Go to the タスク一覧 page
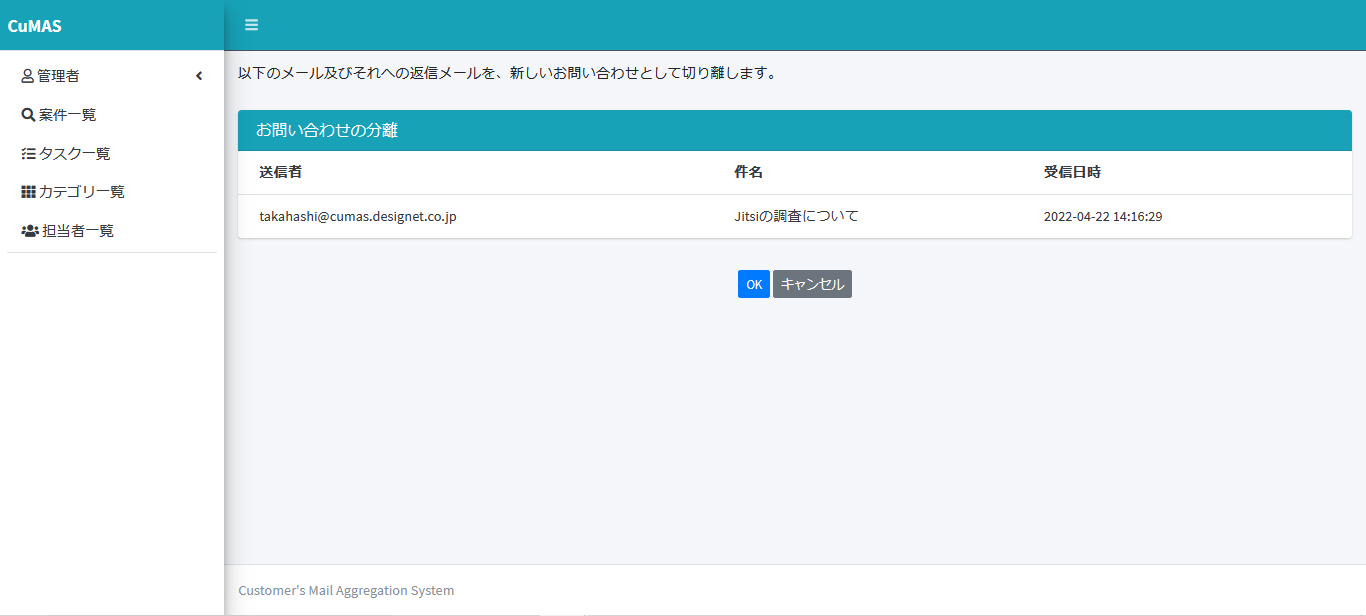 (x=74, y=154)
